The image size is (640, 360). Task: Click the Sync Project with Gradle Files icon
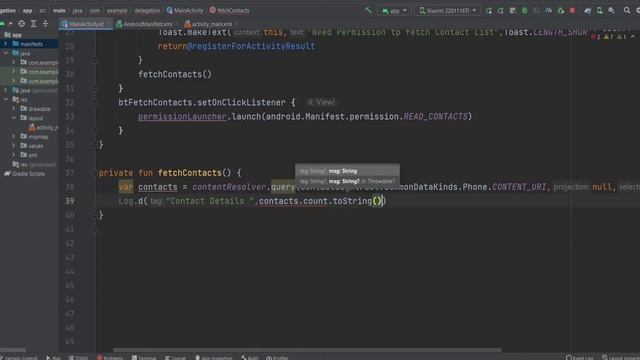pyautogui.click(x=587, y=11)
